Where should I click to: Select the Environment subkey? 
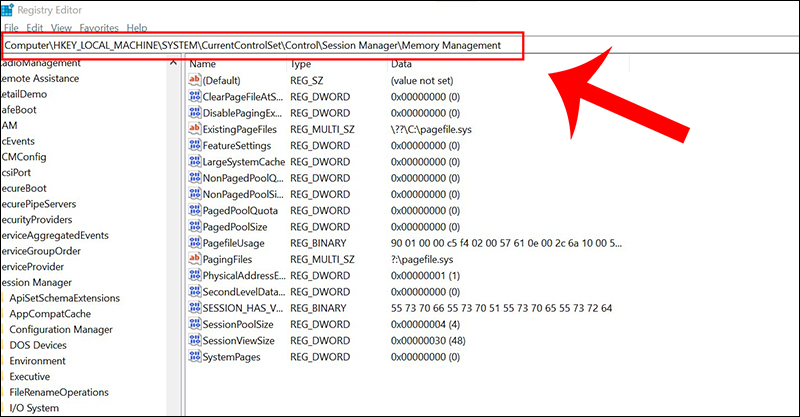tap(37, 361)
